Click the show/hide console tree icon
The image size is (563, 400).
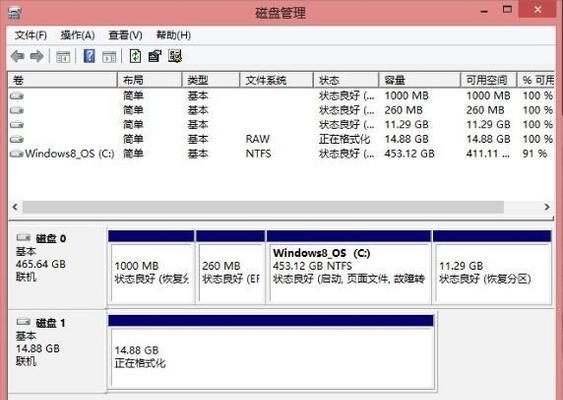(63, 57)
